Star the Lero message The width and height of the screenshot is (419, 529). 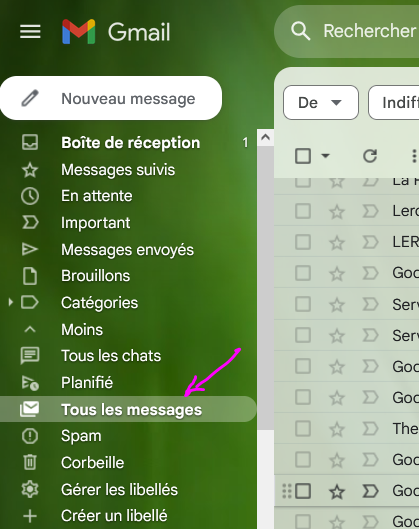click(x=337, y=212)
